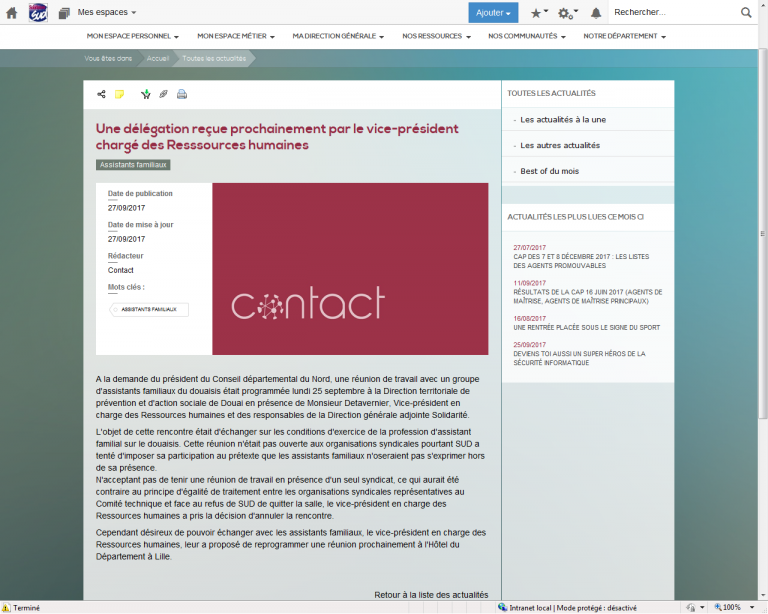Open Best of du mois
This screenshot has height=614, width=768.
pyautogui.click(x=550, y=171)
